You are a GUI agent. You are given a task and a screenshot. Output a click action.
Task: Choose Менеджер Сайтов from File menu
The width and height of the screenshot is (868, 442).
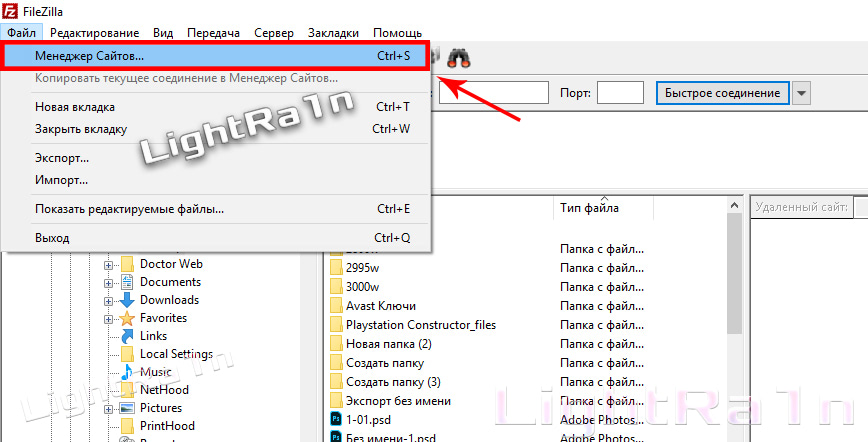coord(215,56)
